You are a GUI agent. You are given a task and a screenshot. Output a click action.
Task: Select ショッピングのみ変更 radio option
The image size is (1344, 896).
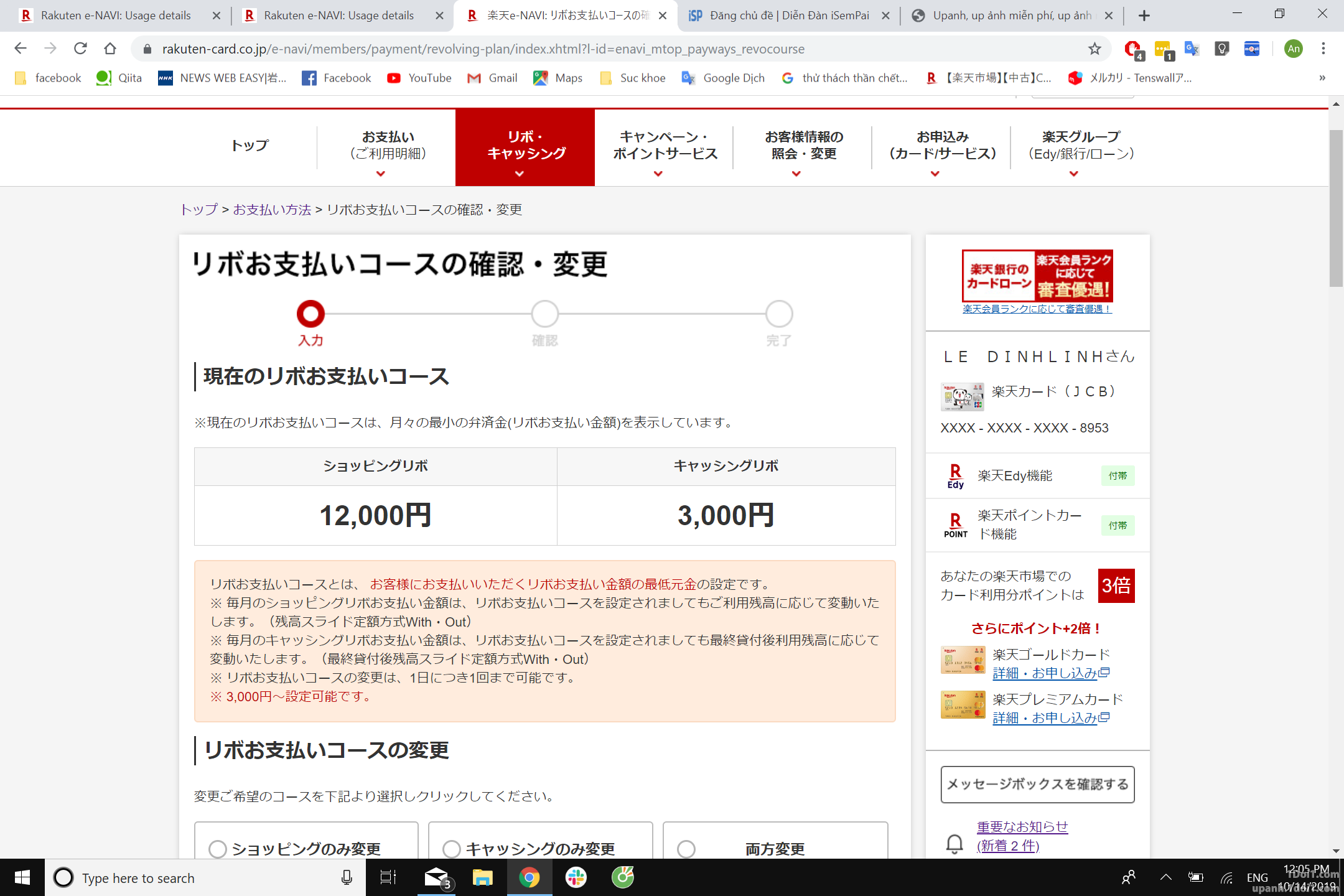[x=217, y=849]
